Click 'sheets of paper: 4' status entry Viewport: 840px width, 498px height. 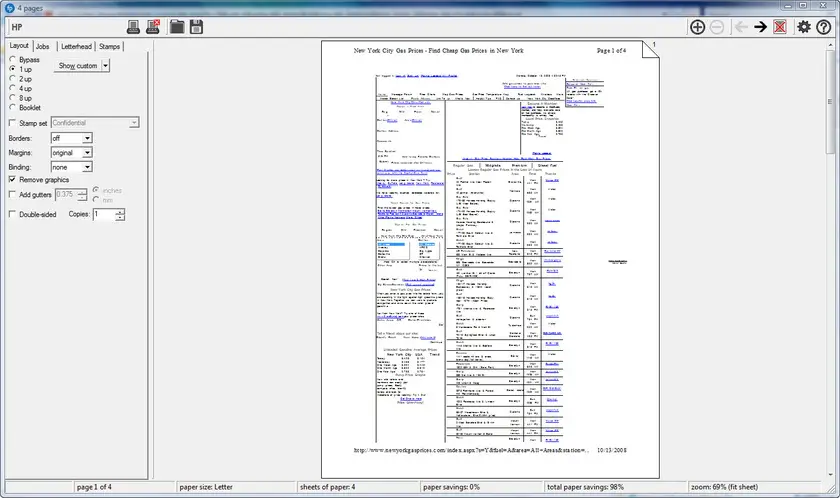coord(327,487)
